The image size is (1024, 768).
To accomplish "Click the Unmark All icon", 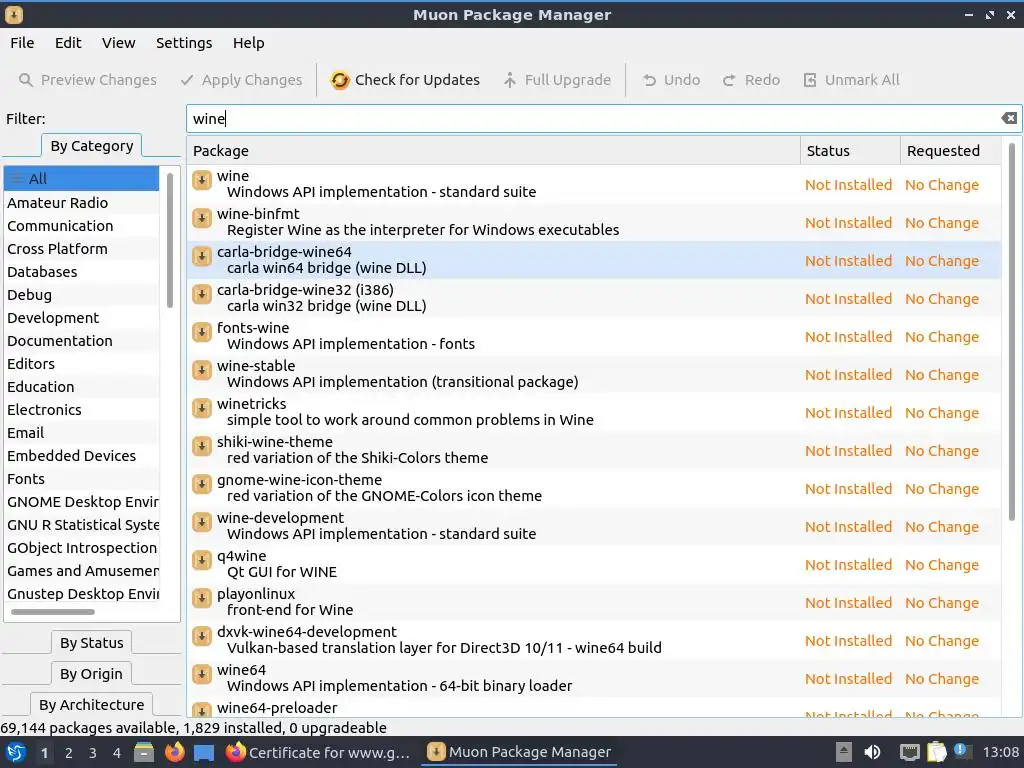I will coord(810,80).
